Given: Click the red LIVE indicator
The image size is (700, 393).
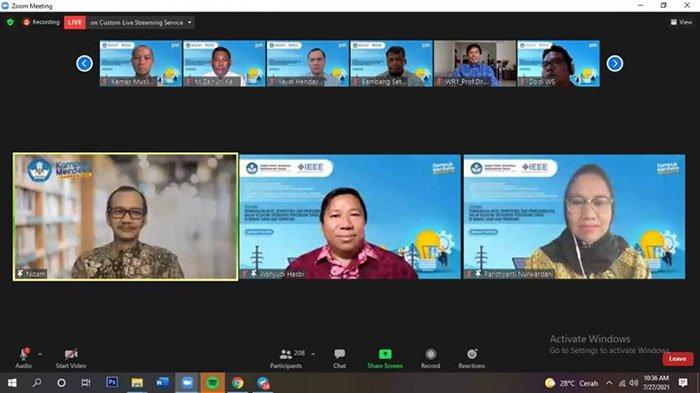Looking at the screenshot, I should (x=75, y=22).
